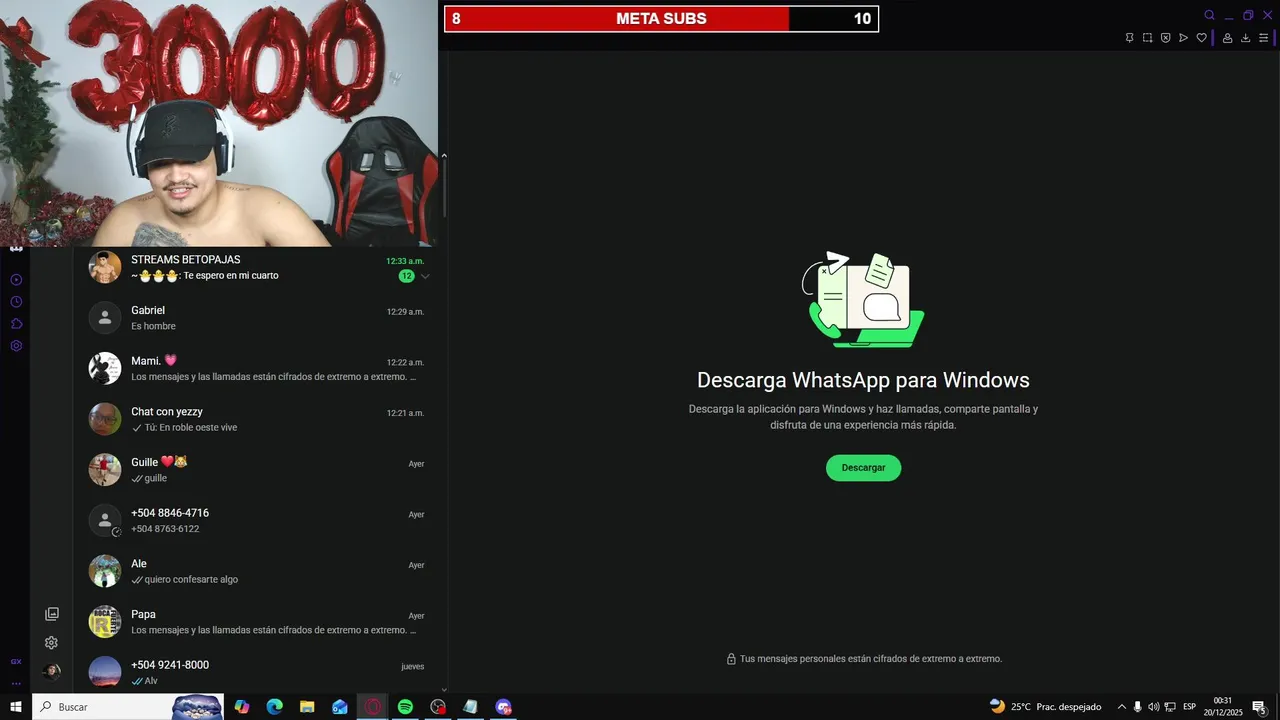Open the player icon in Opera sidebar
The width and height of the screenshot is (1280, 720).
[16, 280]
